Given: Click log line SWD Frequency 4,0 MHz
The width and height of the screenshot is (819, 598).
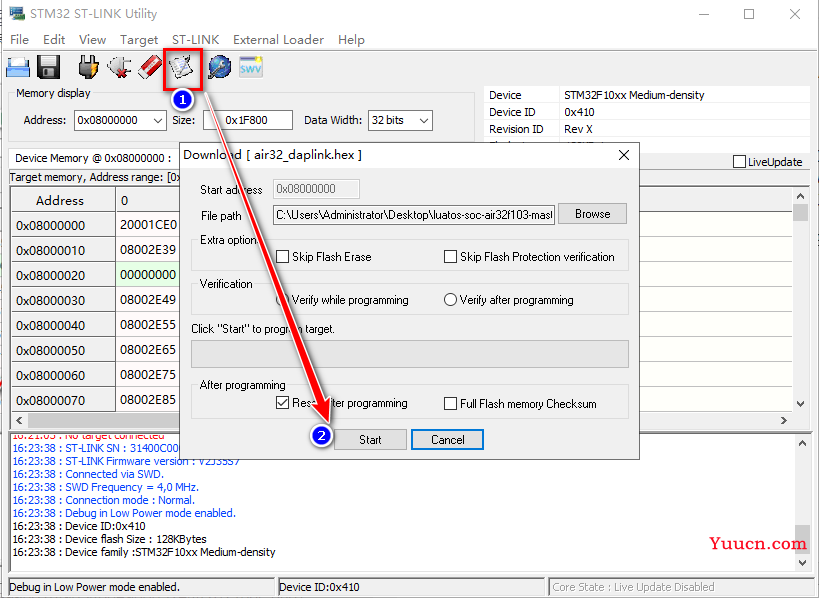Looking at the screenshot, I should 106,487.
